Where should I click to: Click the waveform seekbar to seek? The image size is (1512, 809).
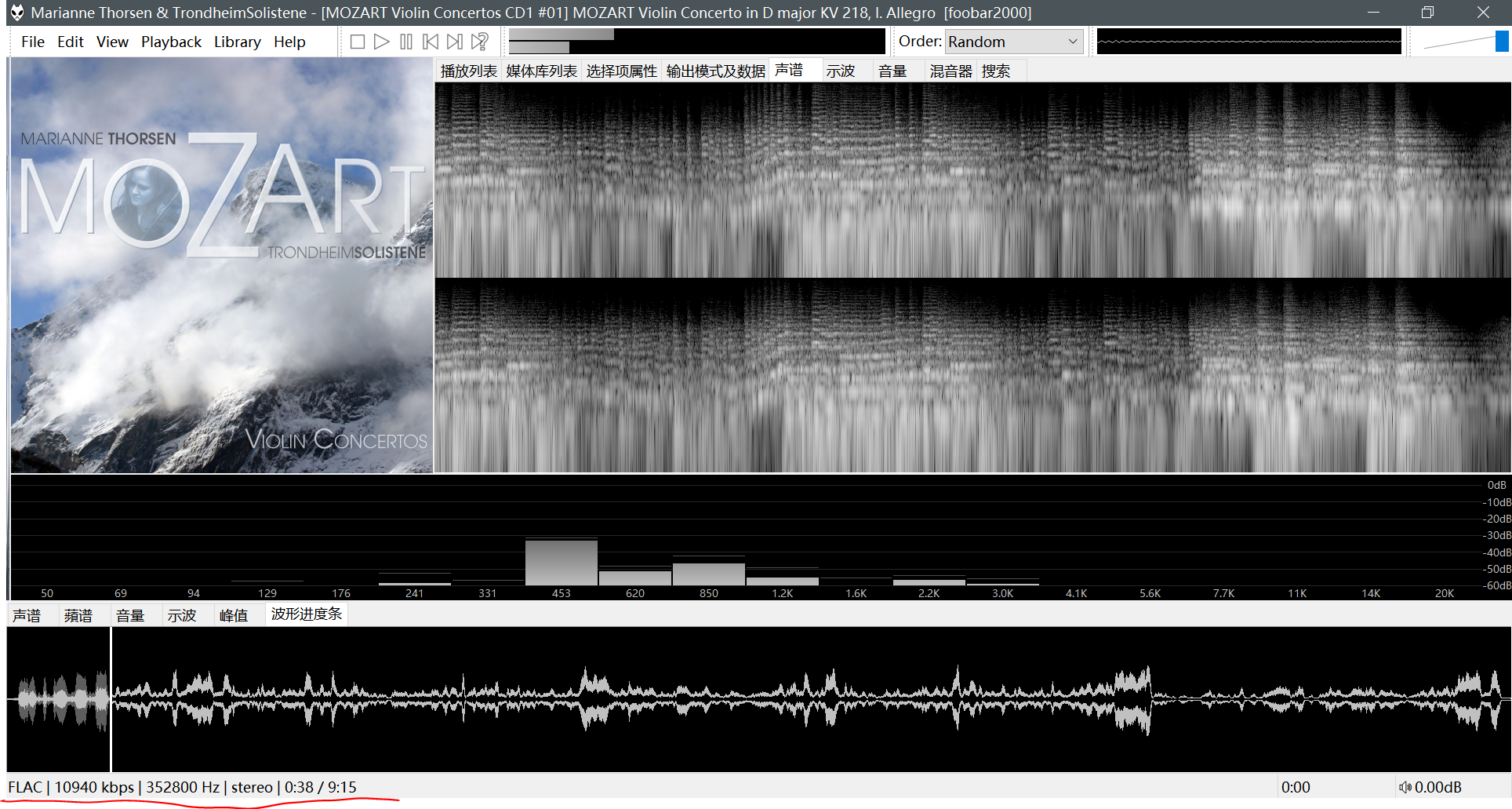(x=784, y=698)
